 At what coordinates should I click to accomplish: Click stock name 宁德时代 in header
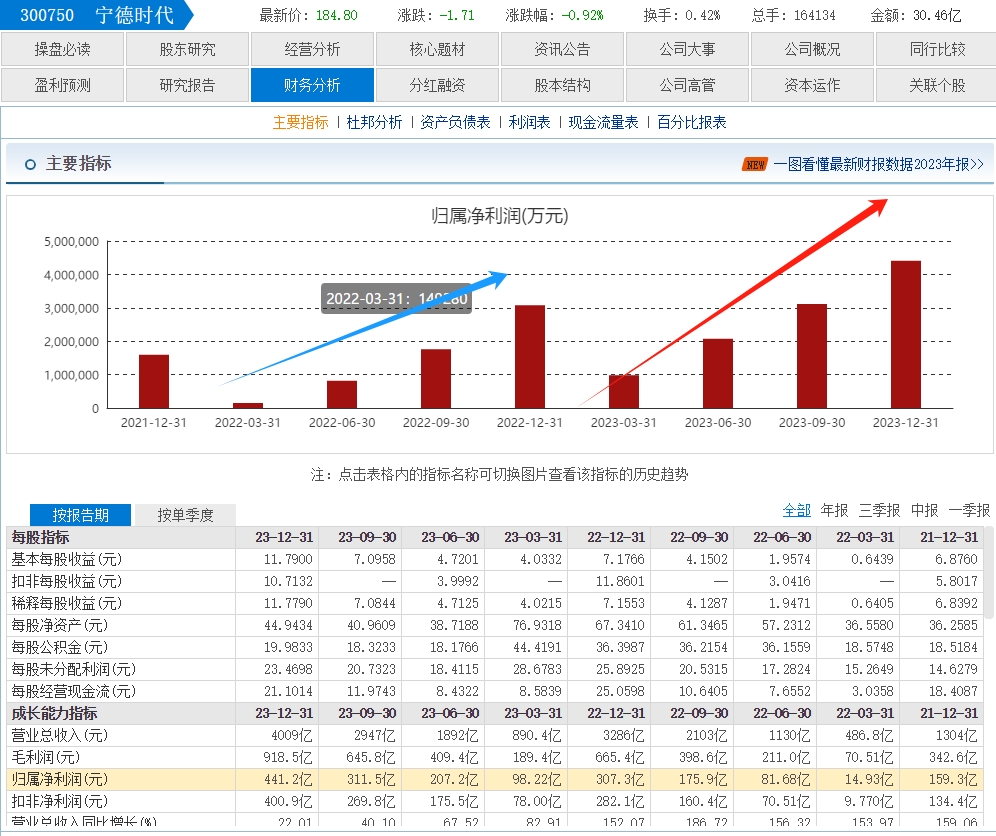(135, 15)
